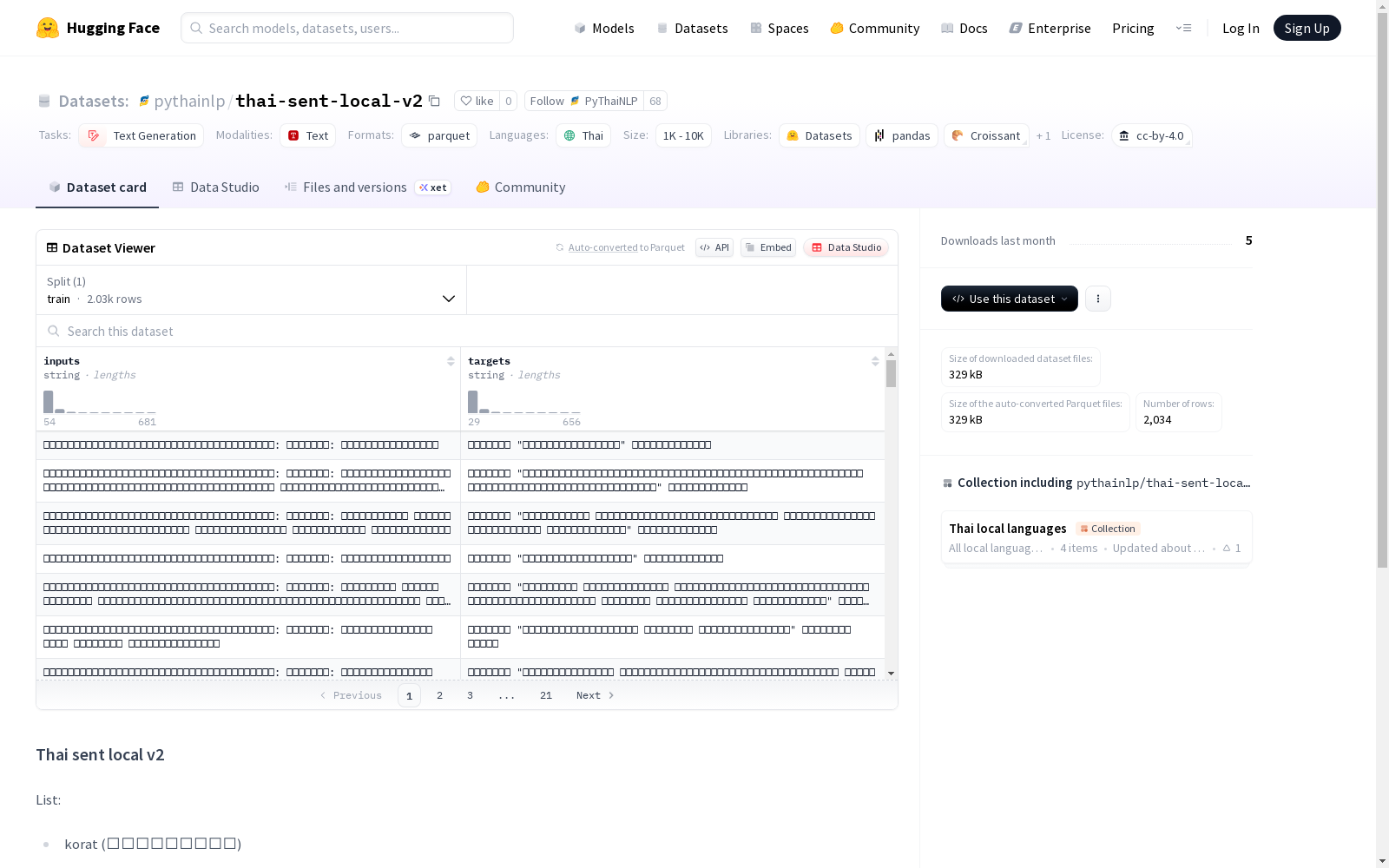1389x868 pixels.
Task: Click the Text Generation task icon
Action: pos(93,135)
